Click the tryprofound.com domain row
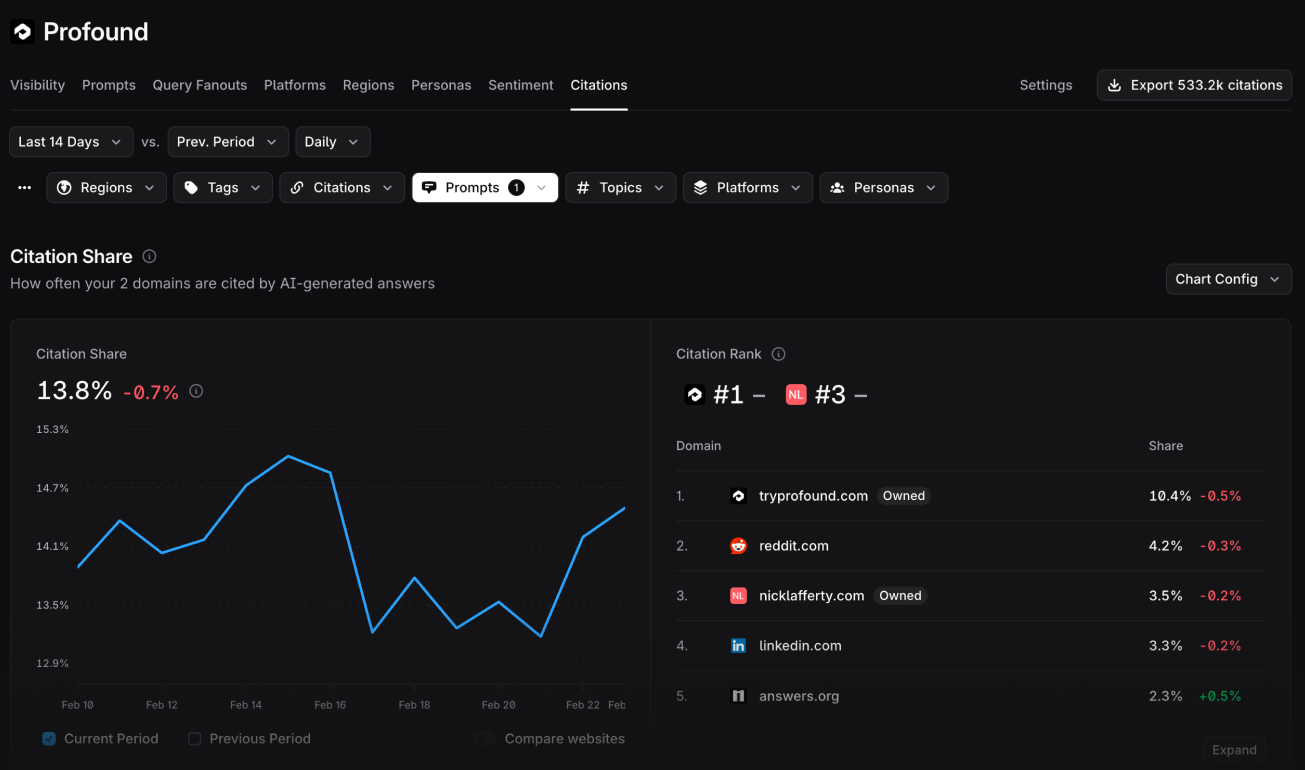 970,496
